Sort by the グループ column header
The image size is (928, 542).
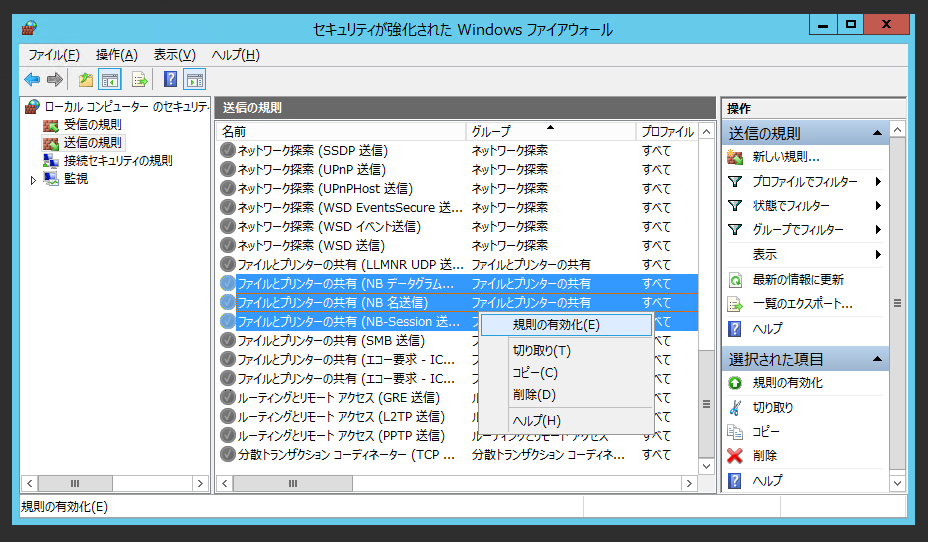point(551,131)
